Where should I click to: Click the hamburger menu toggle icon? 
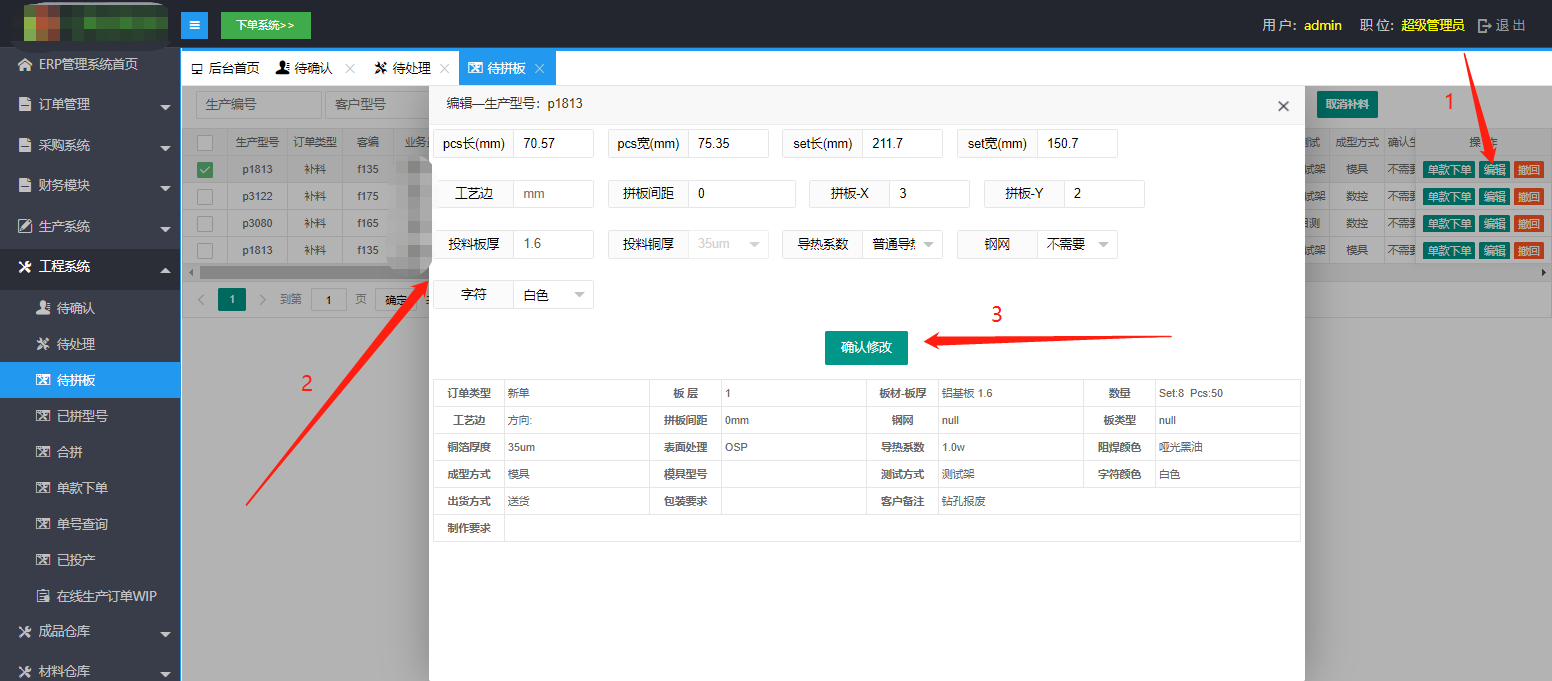click(194, 25)
